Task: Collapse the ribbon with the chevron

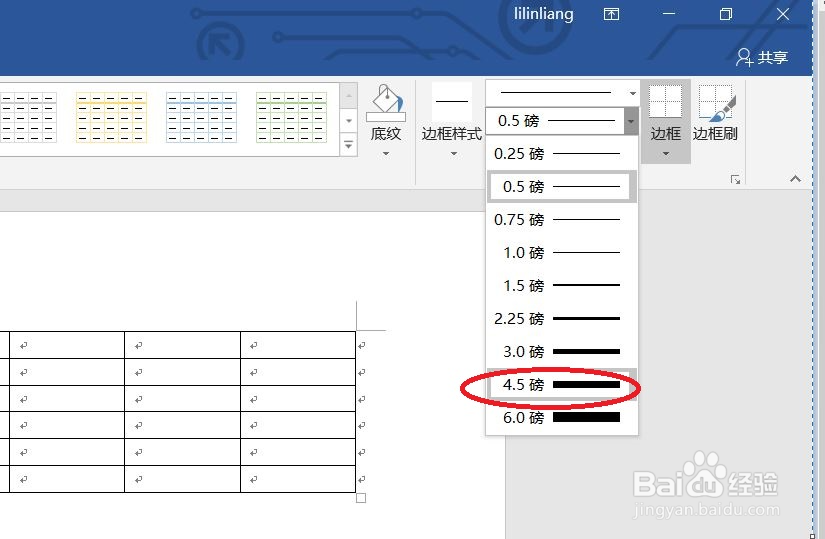Action: click(796, 179)
